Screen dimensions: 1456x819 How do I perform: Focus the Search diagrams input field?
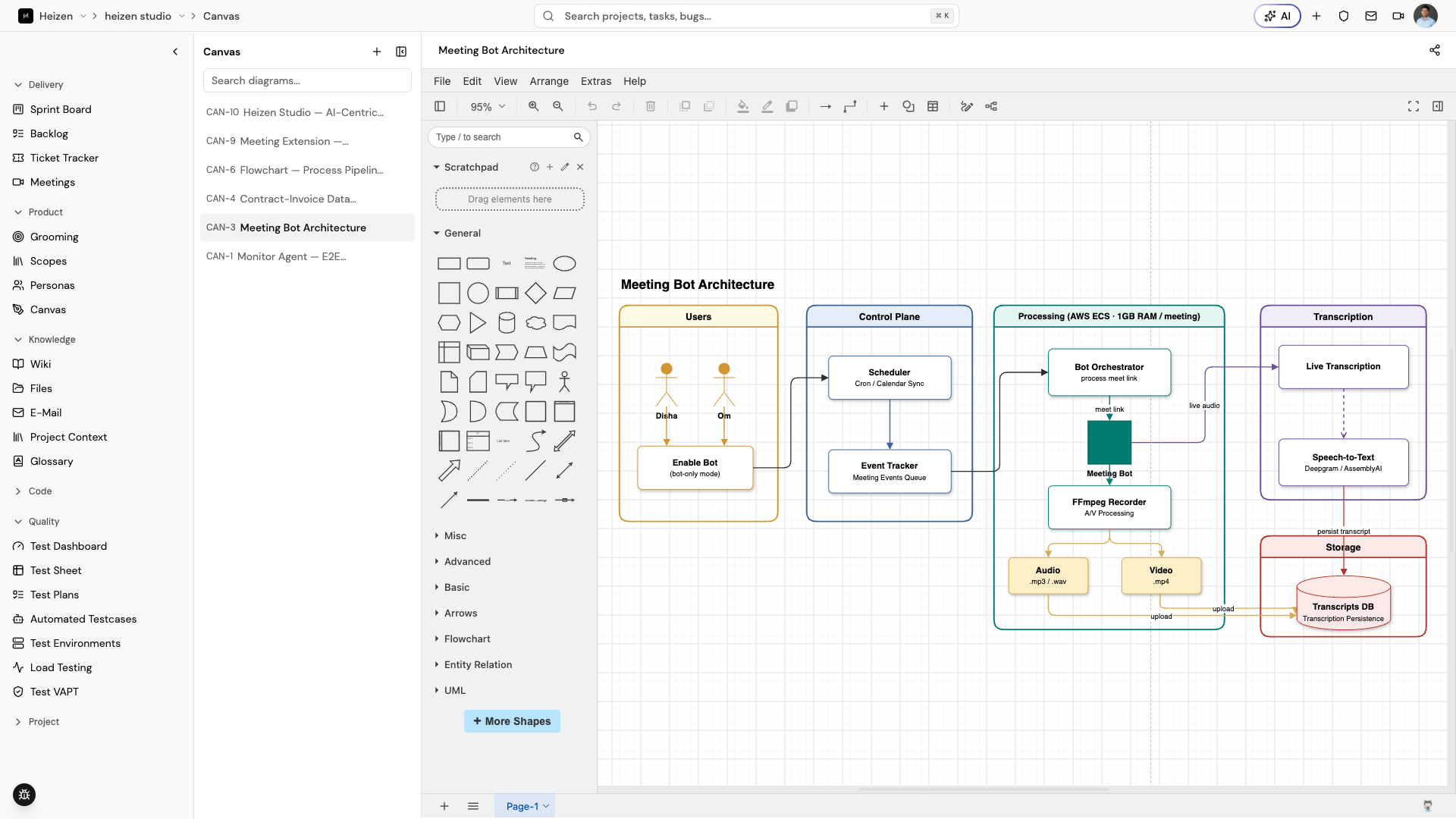click(x=307, y=80)
